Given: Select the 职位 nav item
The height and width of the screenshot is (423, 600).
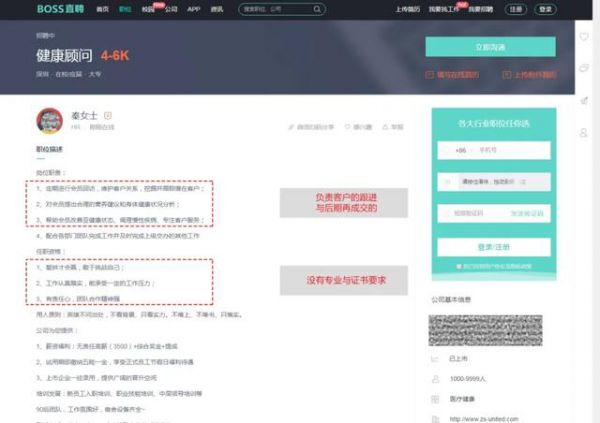Looking at the screenshot, I should pyautogui.click(x=125, y=9).
